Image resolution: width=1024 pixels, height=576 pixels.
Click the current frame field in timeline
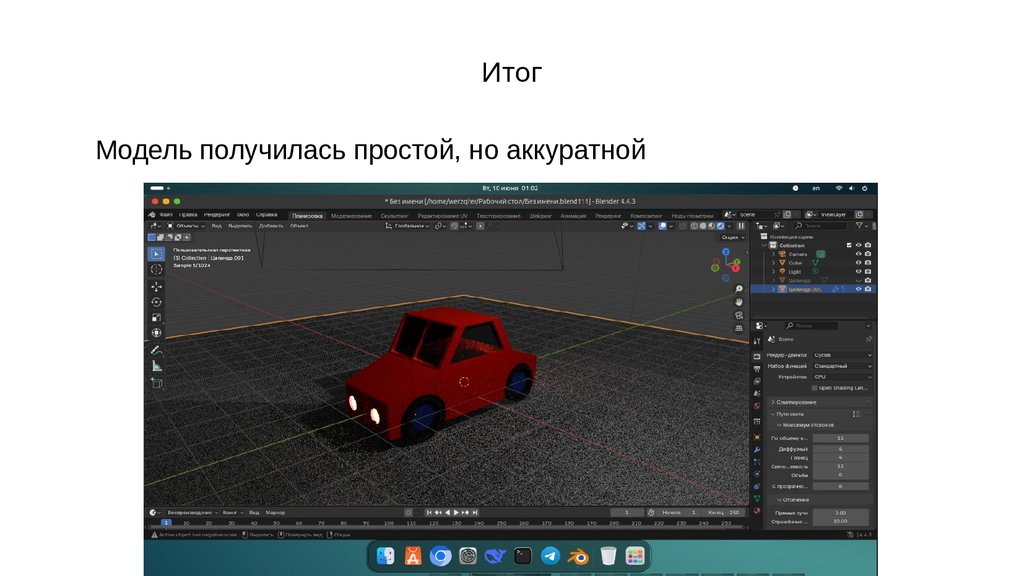pyautogui.click(x=627, y=512)
